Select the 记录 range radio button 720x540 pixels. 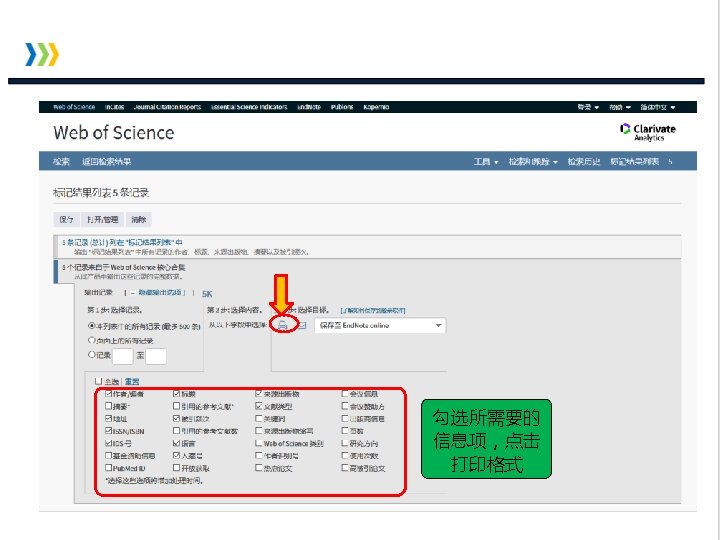tap(91, 354)
